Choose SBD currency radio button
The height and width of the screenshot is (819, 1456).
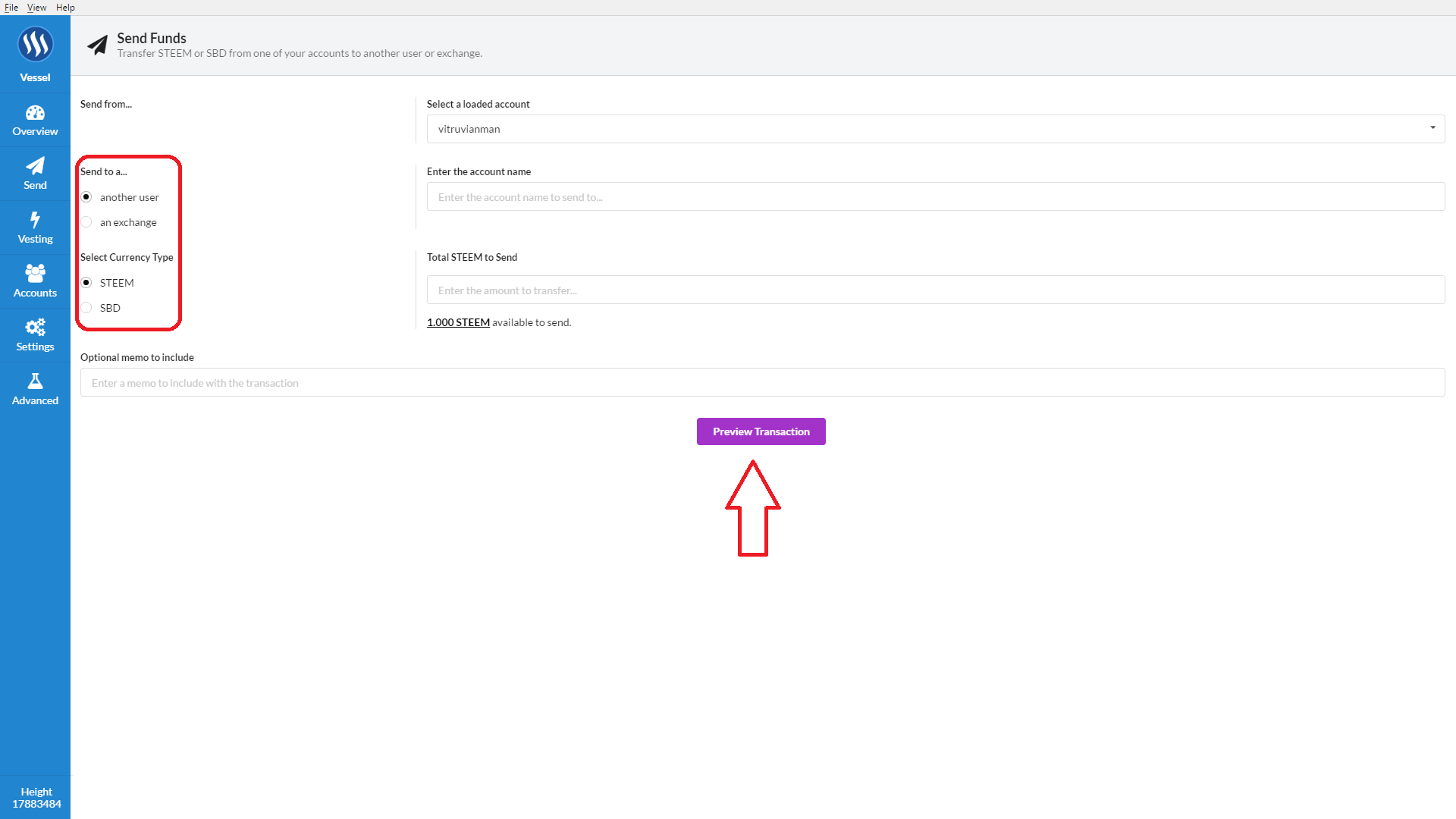point(86,308)
